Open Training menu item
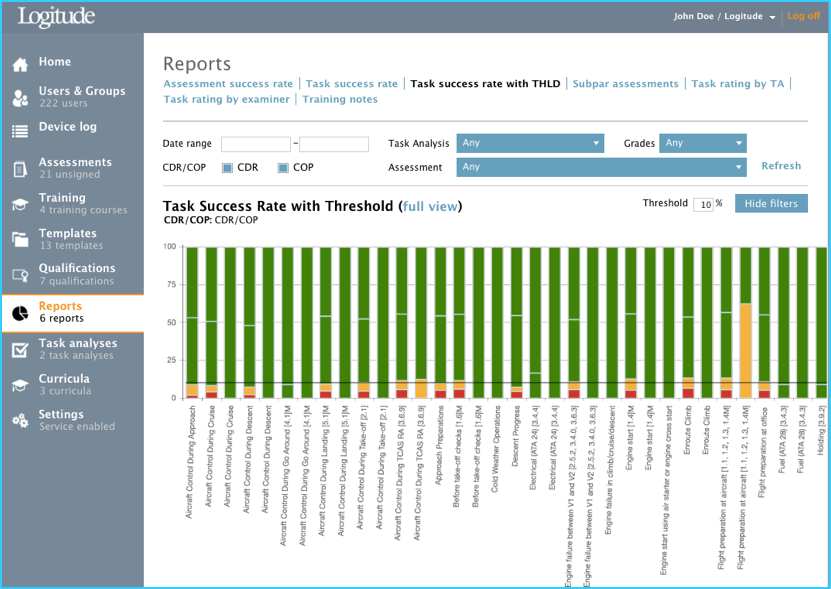This screenshot has width=831, height=589. click(x=62, y=198)
